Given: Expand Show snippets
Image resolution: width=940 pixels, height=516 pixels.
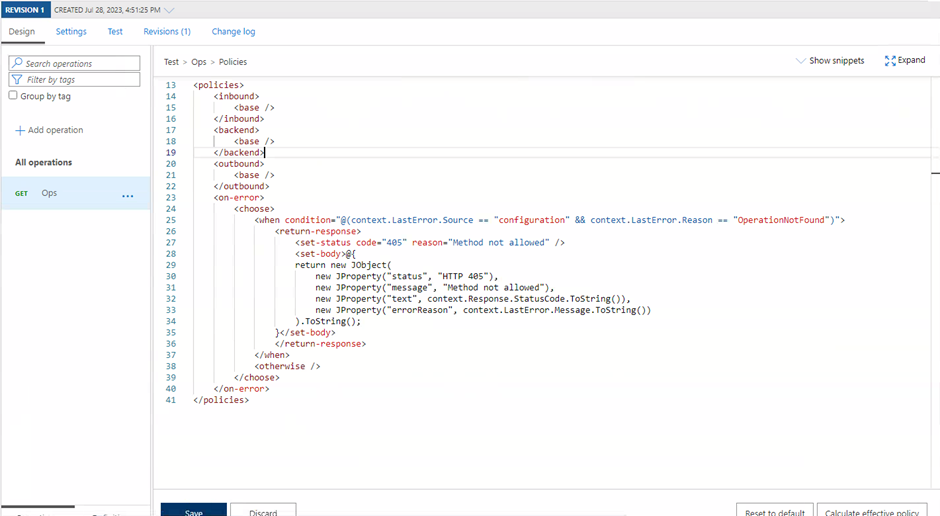Looking at the screenshot, I should [x=830, y=61].
